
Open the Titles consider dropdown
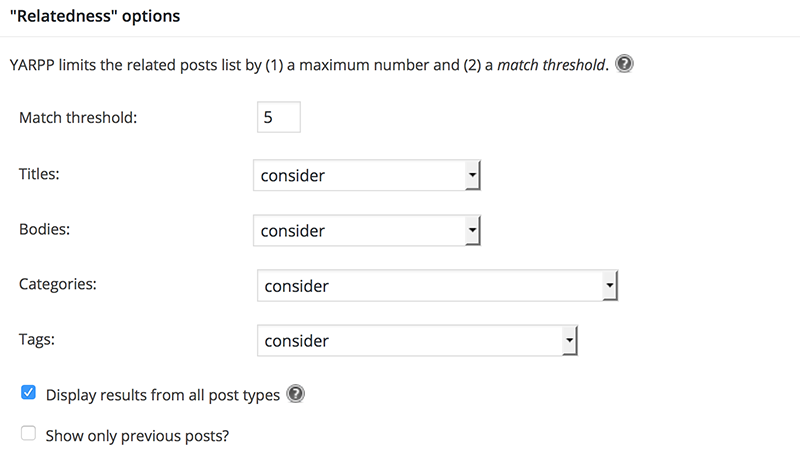pyautogui.click(x=367, y=175)
